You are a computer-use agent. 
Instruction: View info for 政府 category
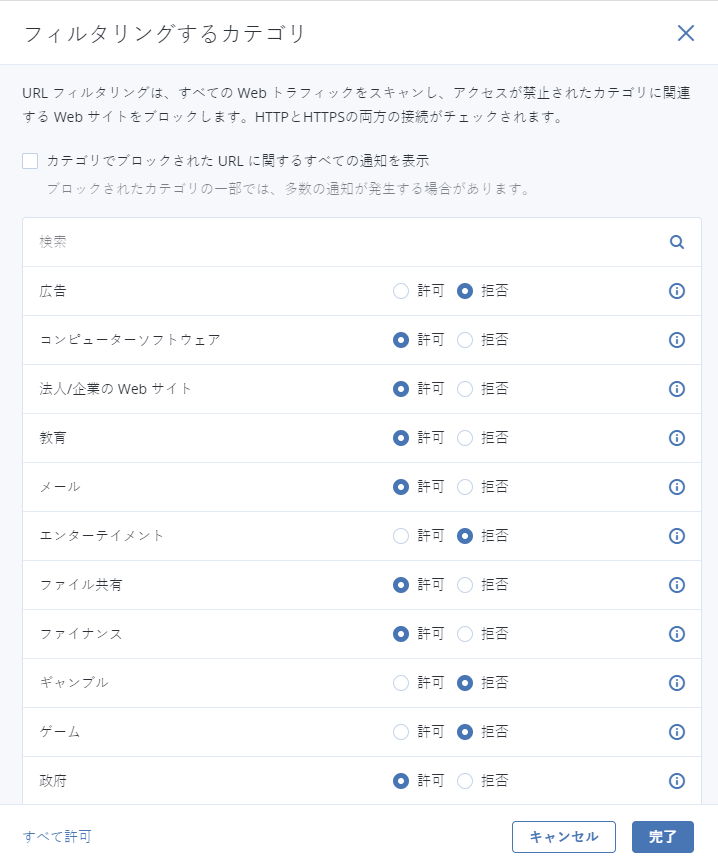point(676,781)
